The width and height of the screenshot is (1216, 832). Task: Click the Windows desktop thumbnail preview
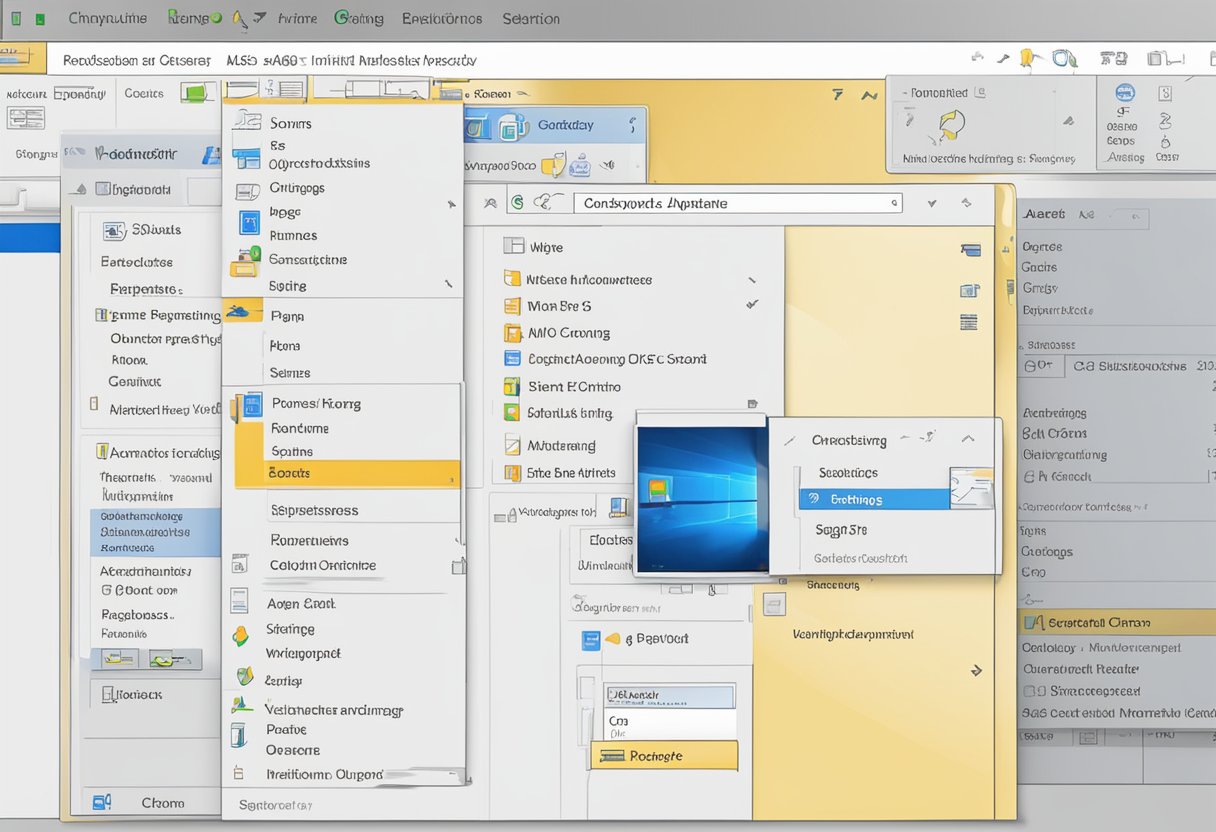pos(701,498)
